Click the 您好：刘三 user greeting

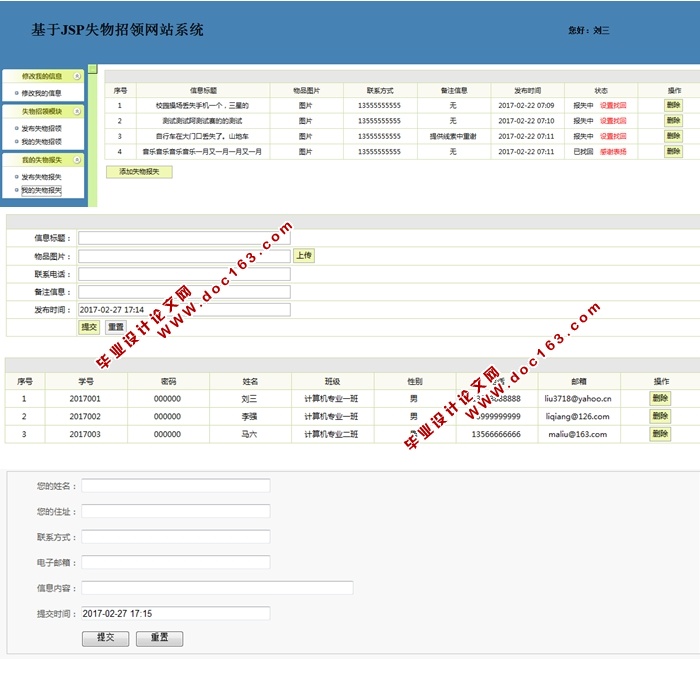pos(589,30)
